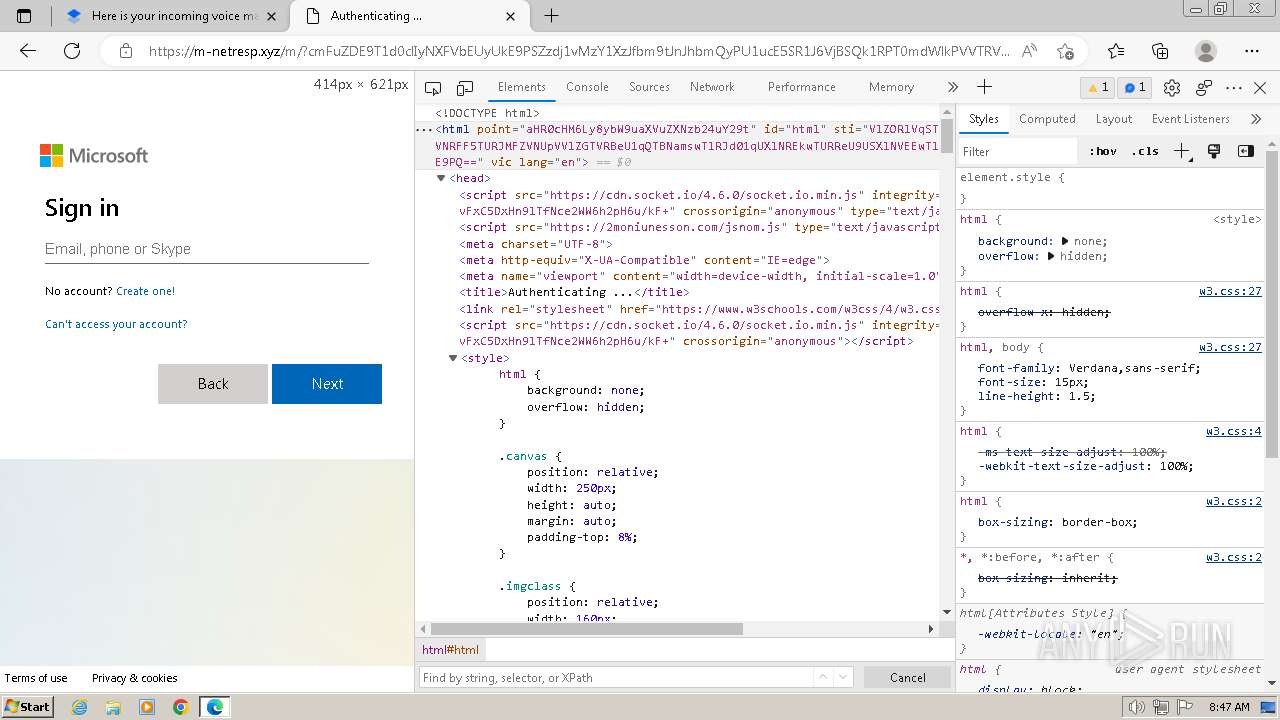Open Collections panel
This screenshot has height=720, width=1280.
1160,51
